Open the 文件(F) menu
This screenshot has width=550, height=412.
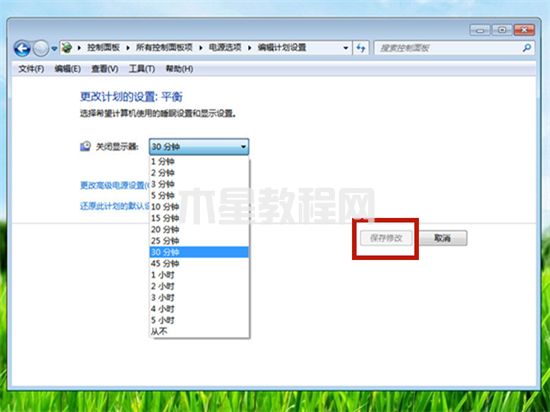tap(31, 69)
